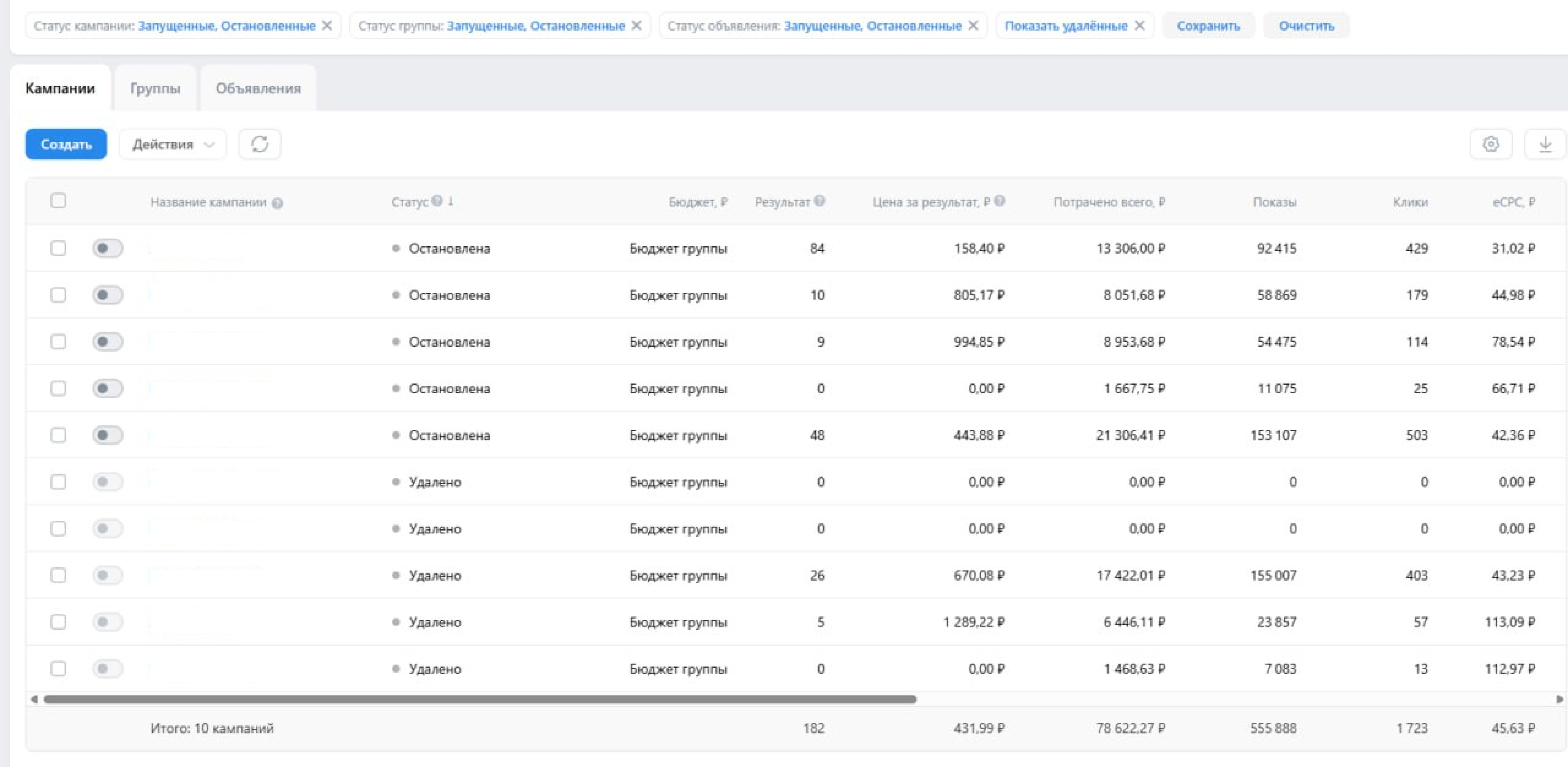Remove the 'Показать удалённые' filter

click(x=1140, y=26)
